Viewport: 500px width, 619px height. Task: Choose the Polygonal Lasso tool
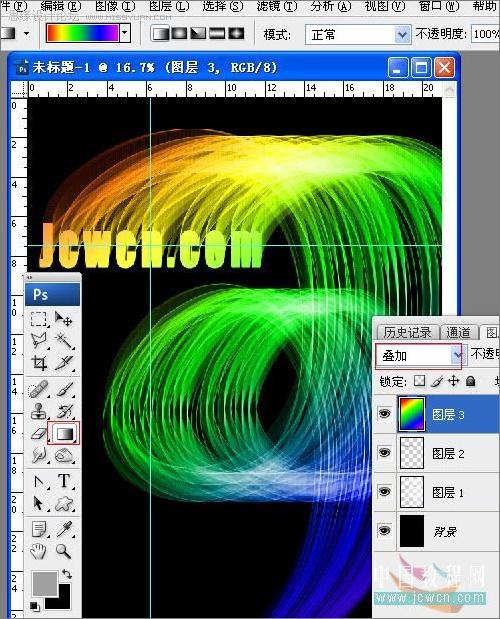click(39, 340)
